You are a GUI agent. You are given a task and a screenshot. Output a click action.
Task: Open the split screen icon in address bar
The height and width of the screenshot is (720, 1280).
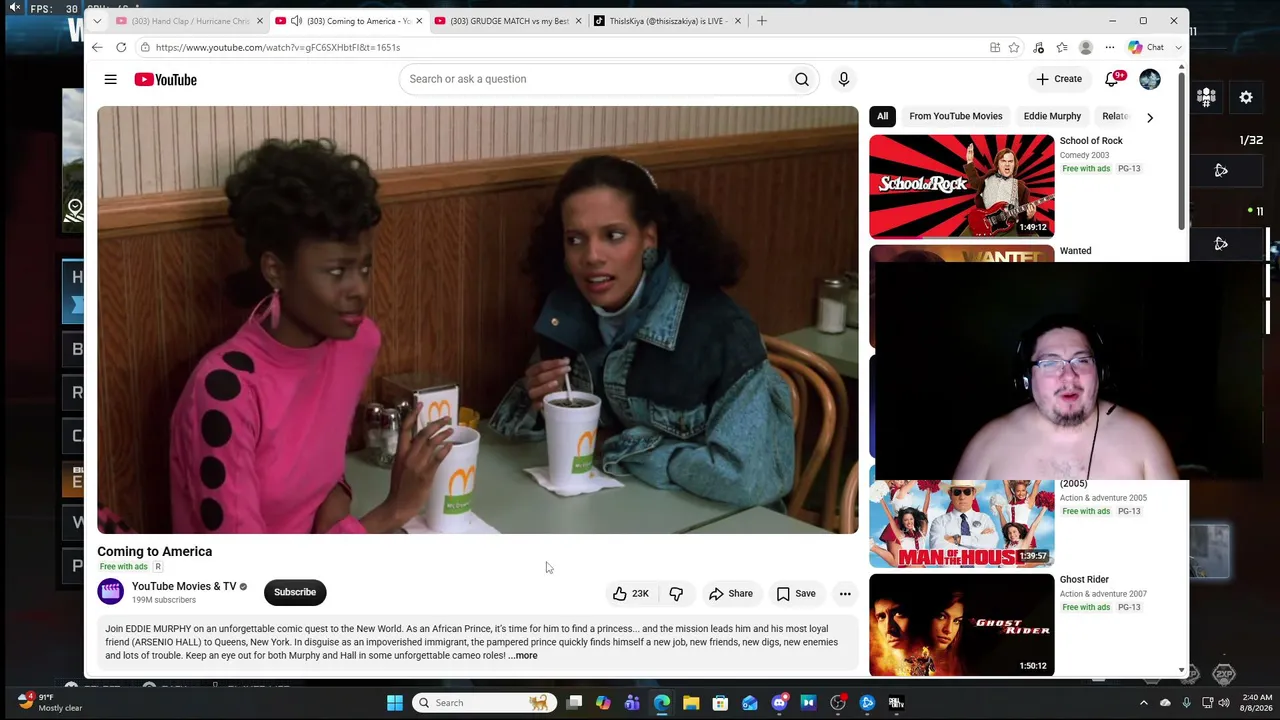point(995,47)
